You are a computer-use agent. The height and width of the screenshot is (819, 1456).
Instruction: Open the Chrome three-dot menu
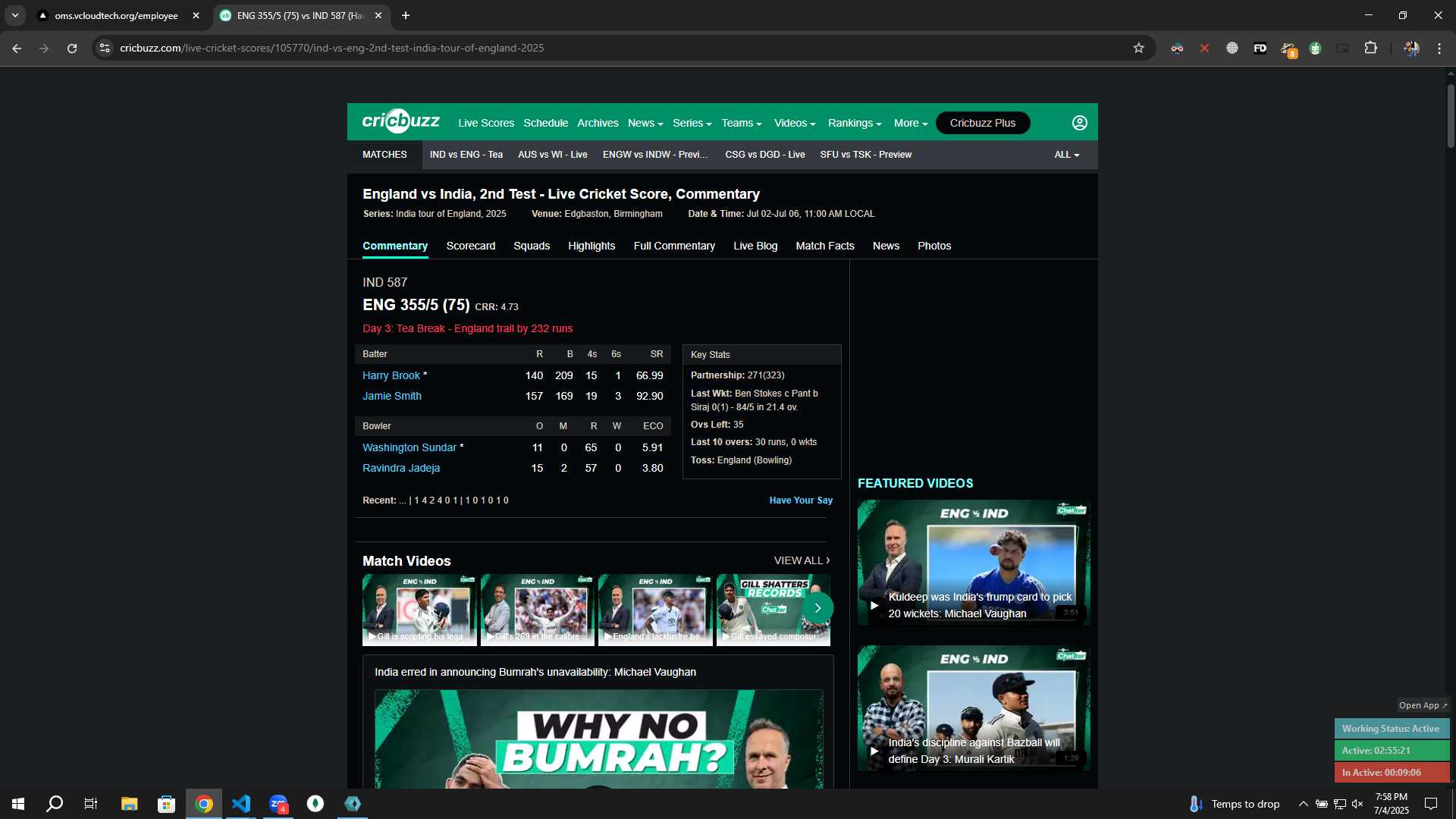[1439, 48]
